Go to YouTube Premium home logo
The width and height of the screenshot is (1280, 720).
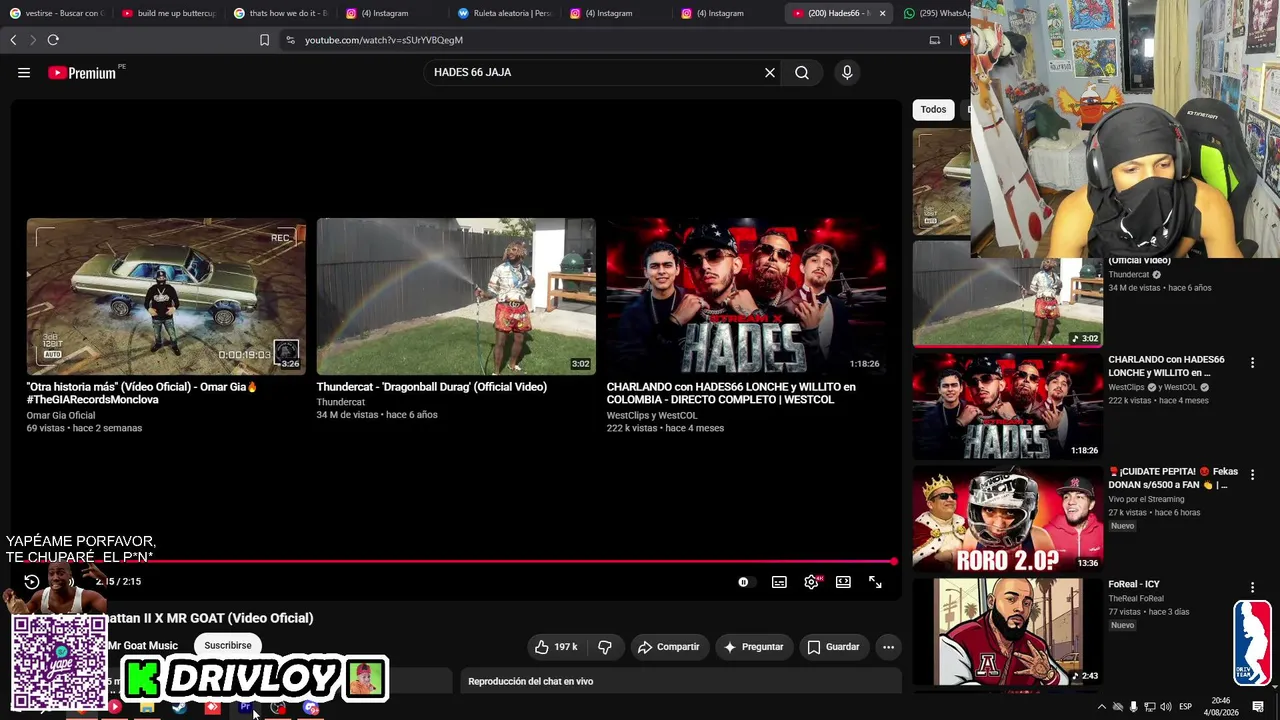[82, 72]
